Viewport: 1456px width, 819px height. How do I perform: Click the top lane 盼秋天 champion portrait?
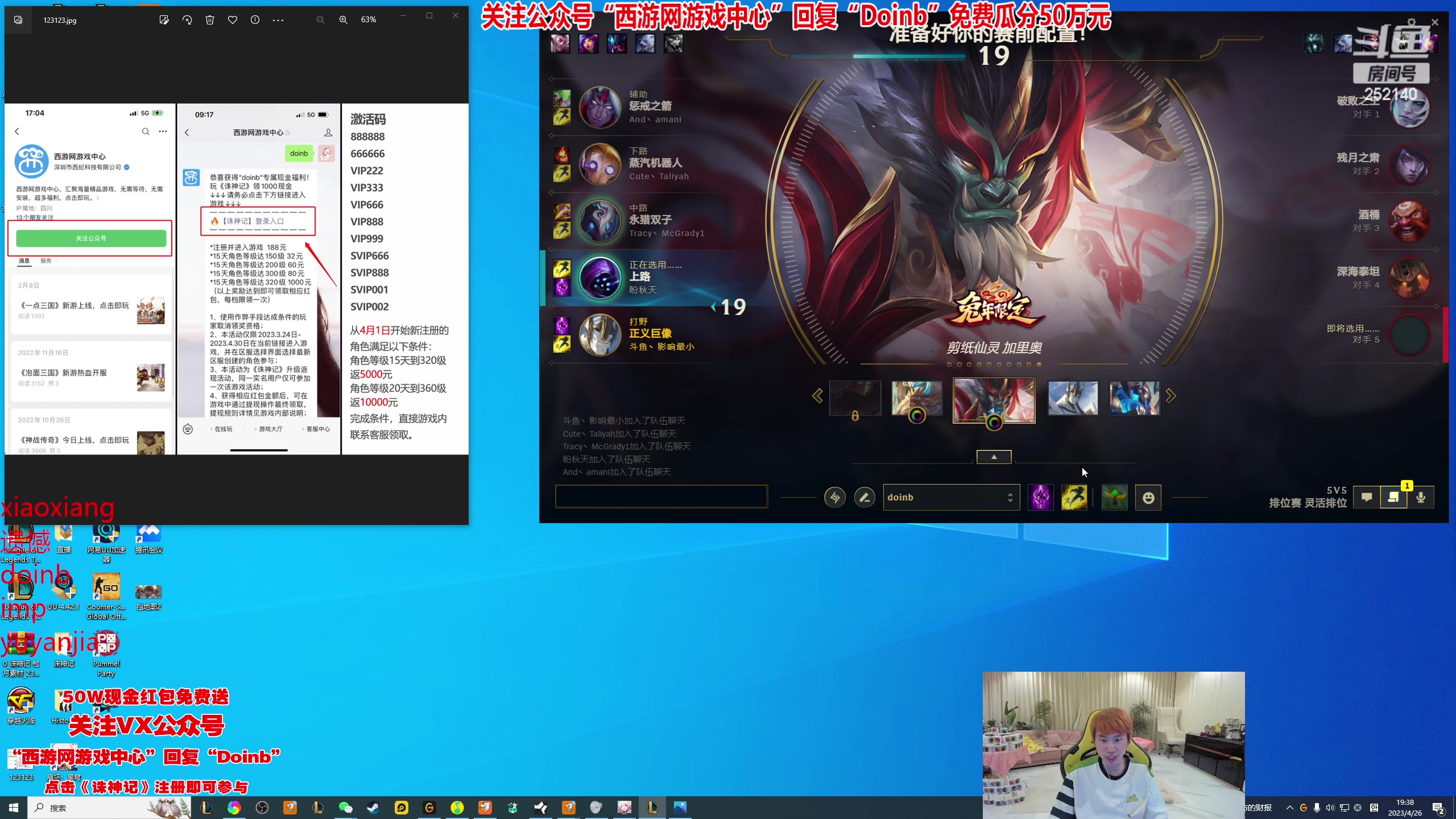click(x=599, y=278)
